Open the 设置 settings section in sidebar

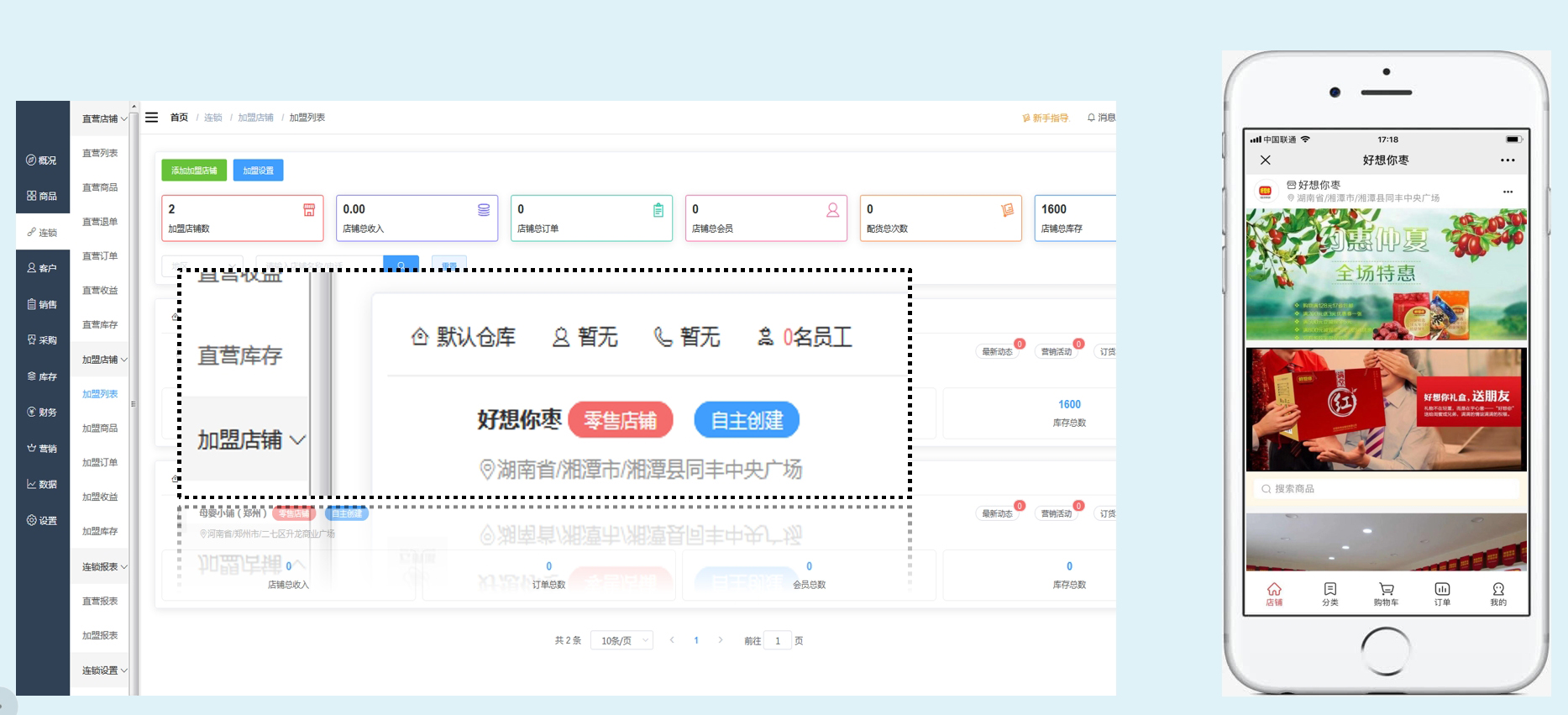pyautogui.click(x=42, y=520)
